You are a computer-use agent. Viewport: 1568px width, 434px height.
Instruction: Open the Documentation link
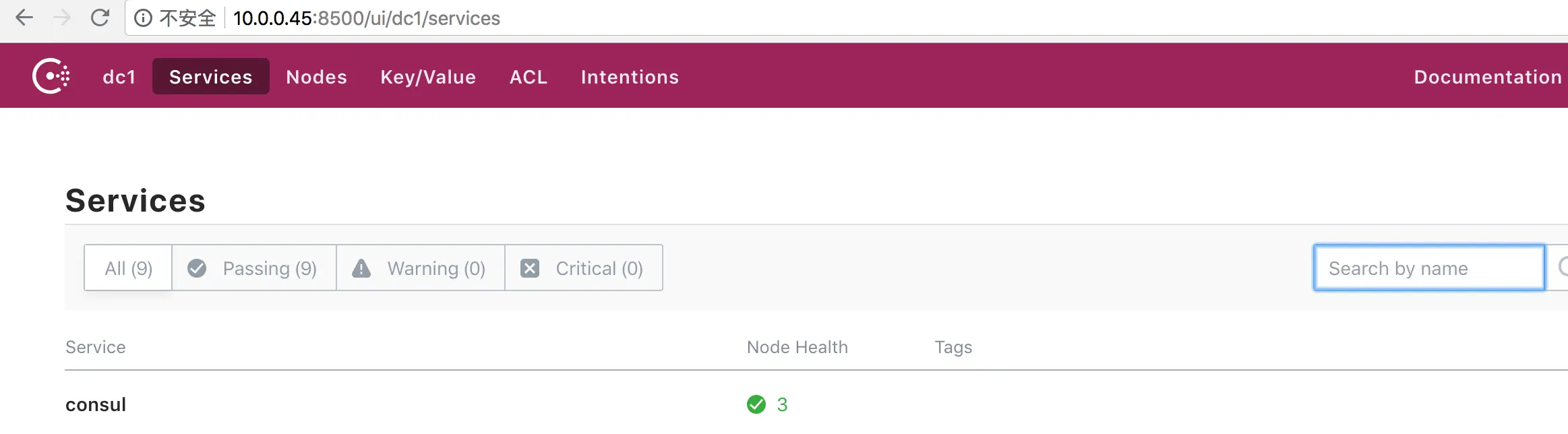1487,77
